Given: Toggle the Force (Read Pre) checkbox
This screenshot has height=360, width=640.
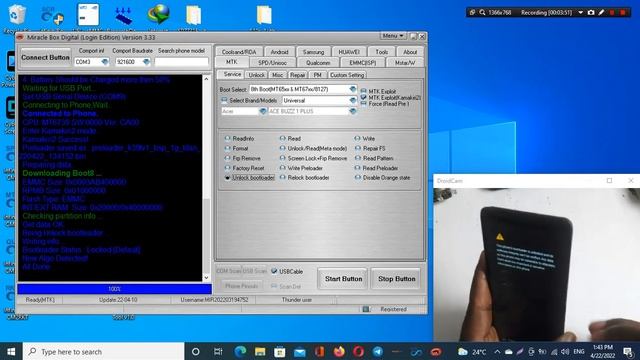Looking at the screenshot, I should point(363,104).
